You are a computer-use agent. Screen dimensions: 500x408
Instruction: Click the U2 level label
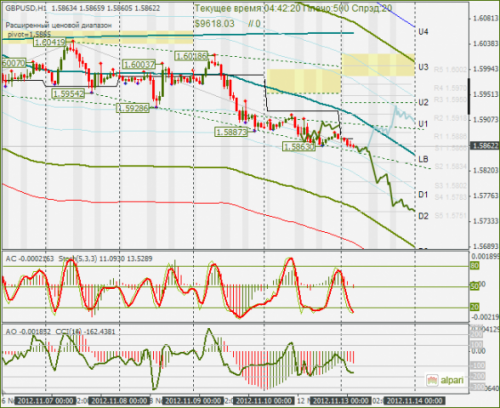coord(423,102)
